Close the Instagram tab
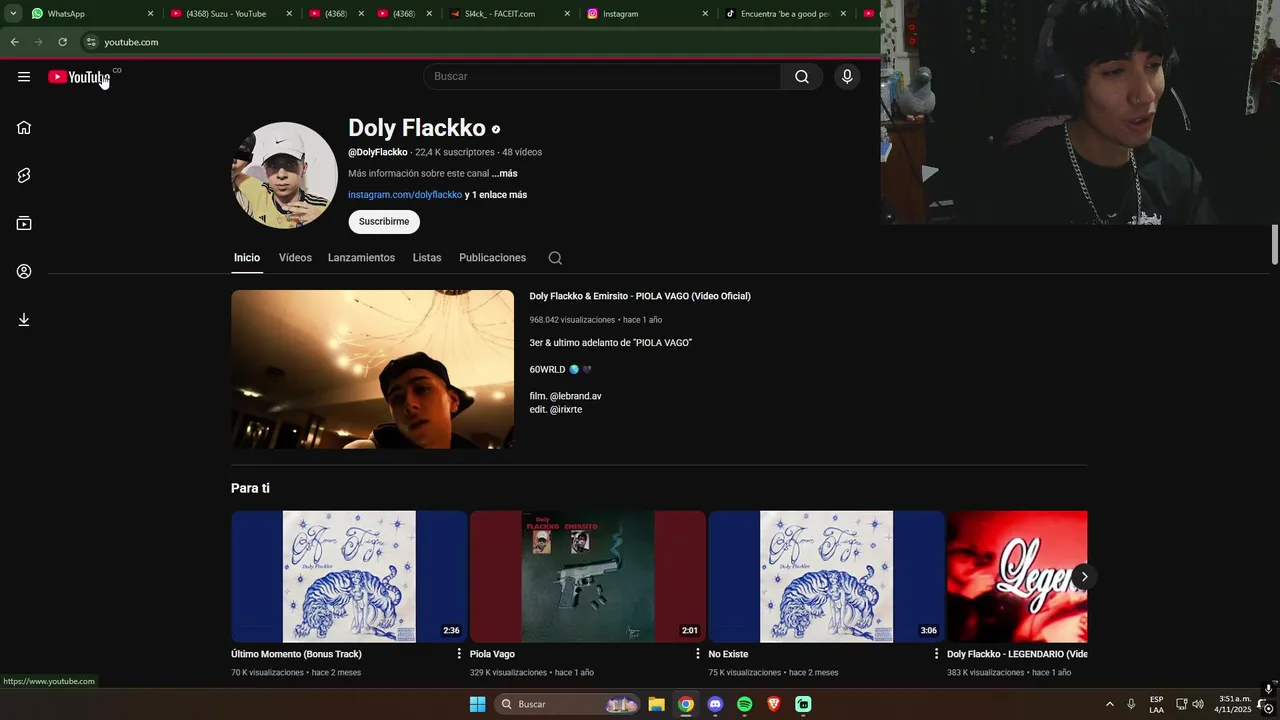Viewport: 1280px width, 720px height. tap(705, 14)
